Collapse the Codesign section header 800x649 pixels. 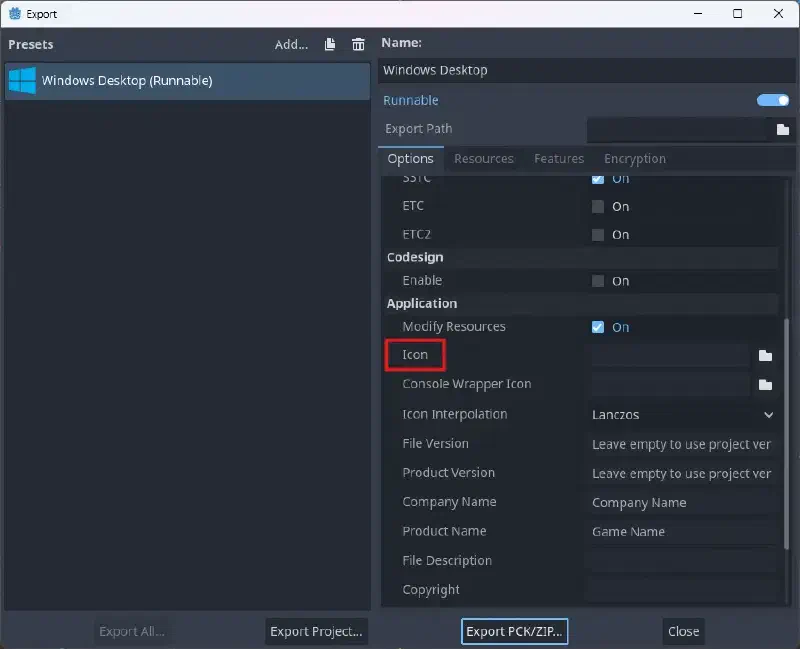580,257
